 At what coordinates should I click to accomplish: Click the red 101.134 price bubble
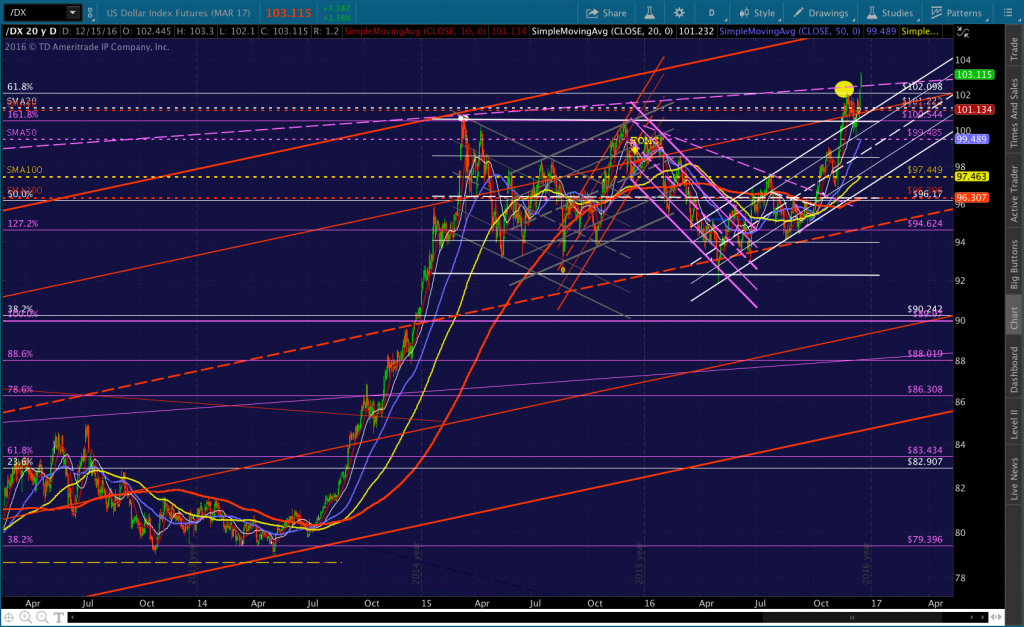coord(974,110)
